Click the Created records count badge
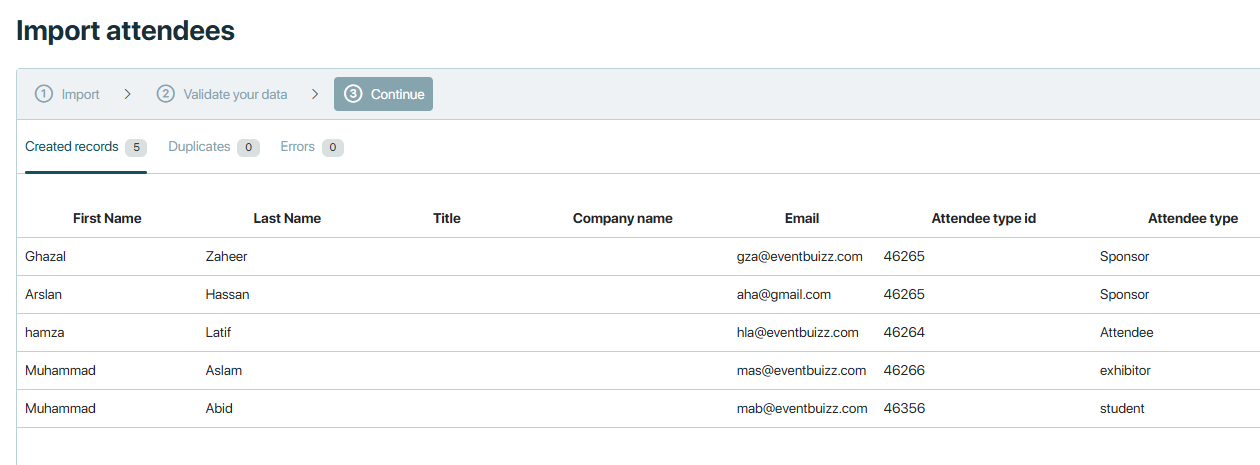 point(136,148)
